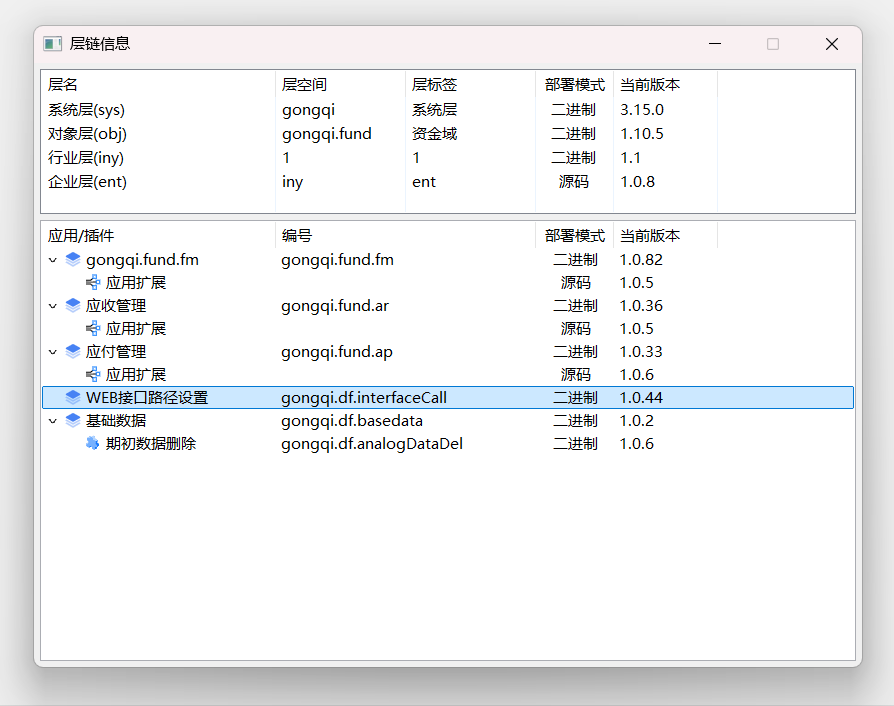This screenshot has width=894, height=706.
Task: Select the 应付管理 tree item
Action: 116,351
